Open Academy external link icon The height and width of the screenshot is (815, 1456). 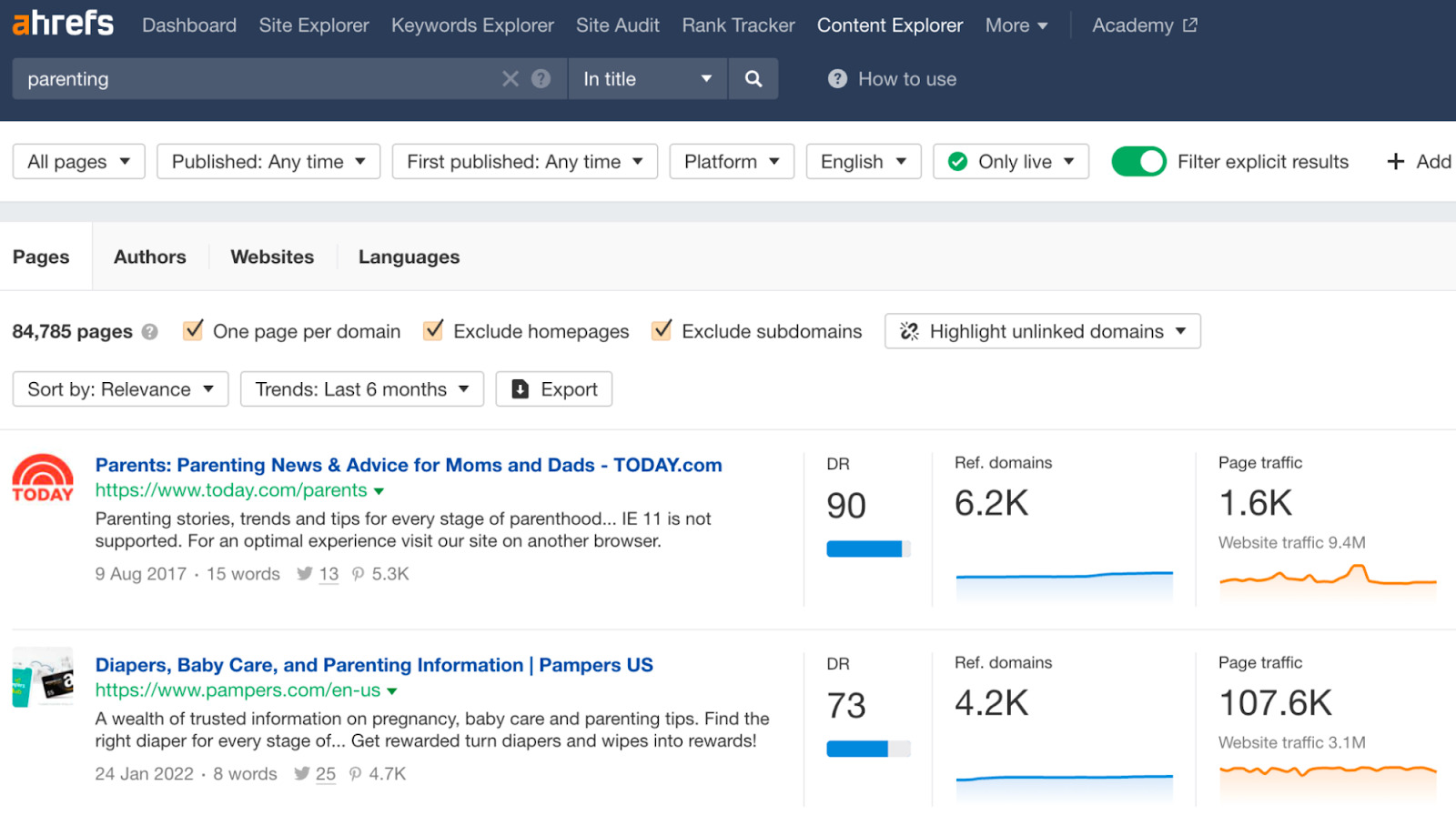(x=1190, y=25)
